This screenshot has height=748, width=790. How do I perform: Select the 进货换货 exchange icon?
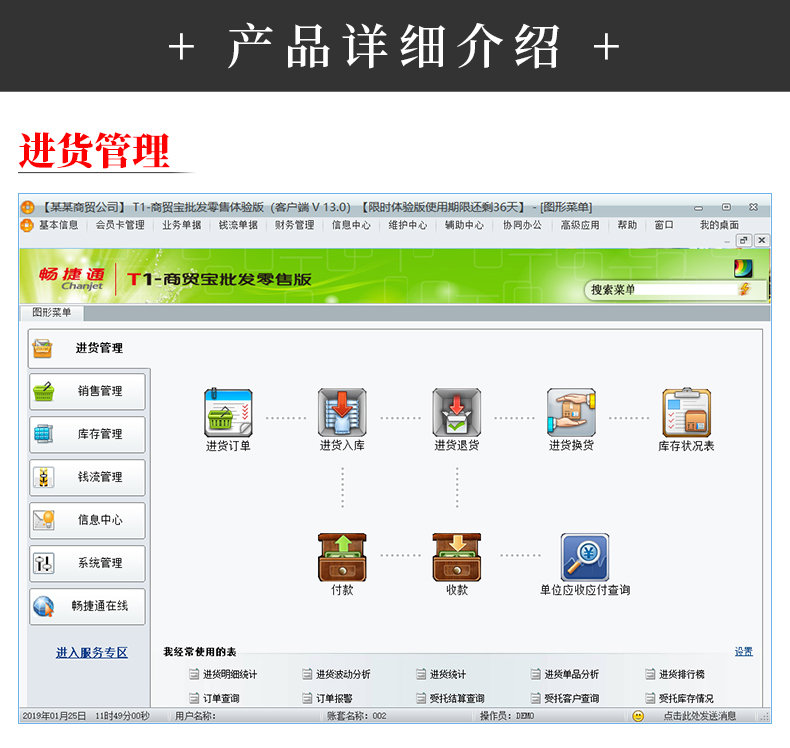click(570, 412)
